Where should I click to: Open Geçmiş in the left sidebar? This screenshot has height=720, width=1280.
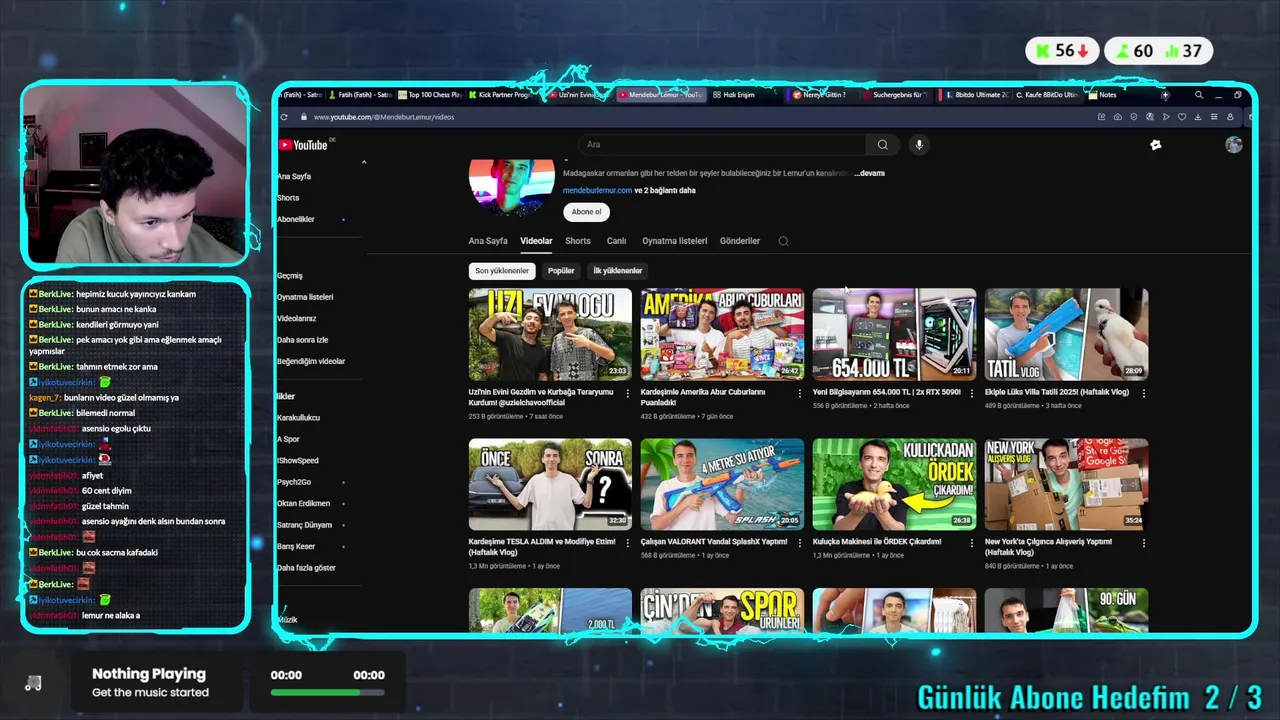[x=290, y=276]
